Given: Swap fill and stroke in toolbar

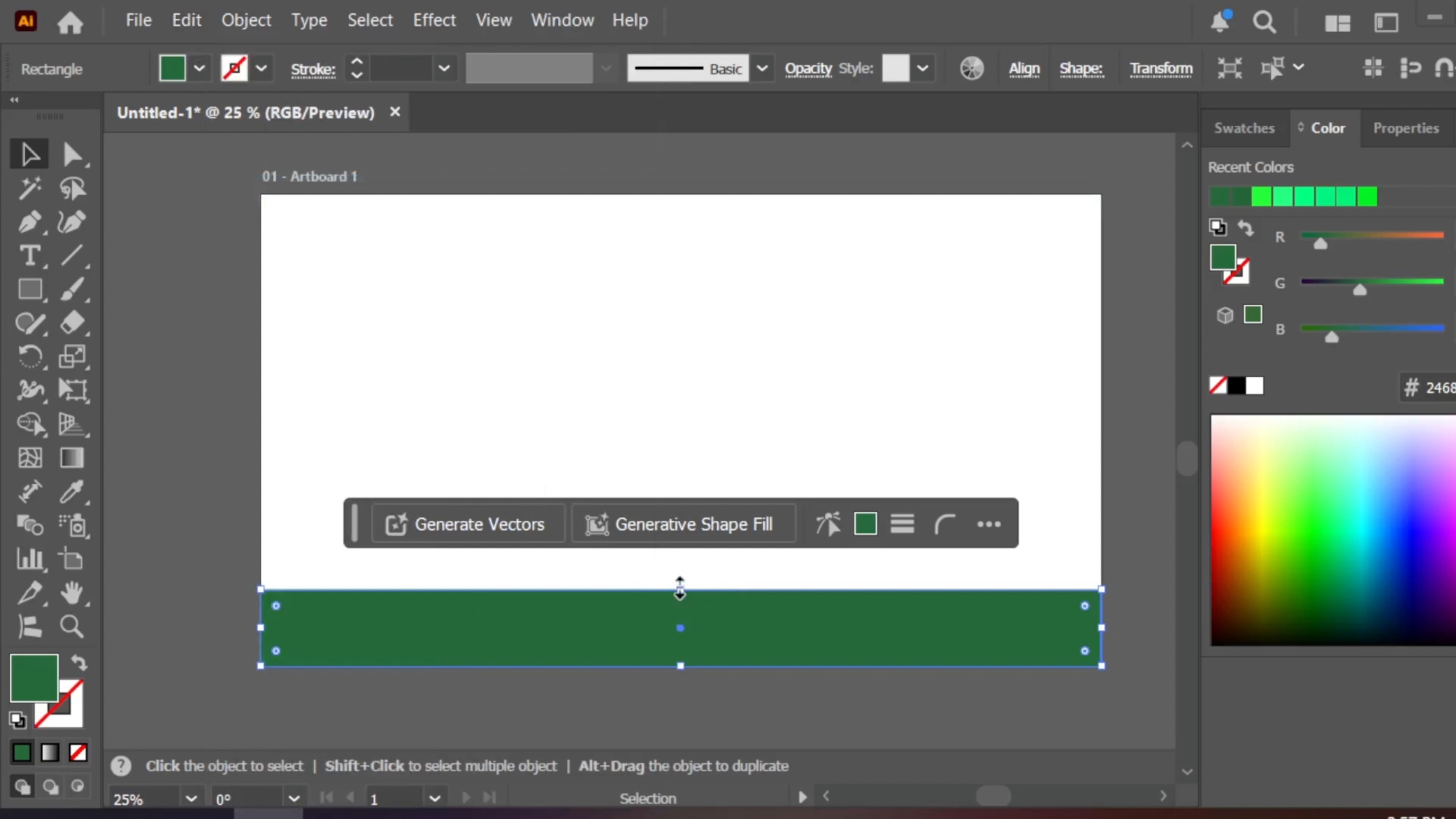Looking at the screenshot, I should click(x=79, y=663).
